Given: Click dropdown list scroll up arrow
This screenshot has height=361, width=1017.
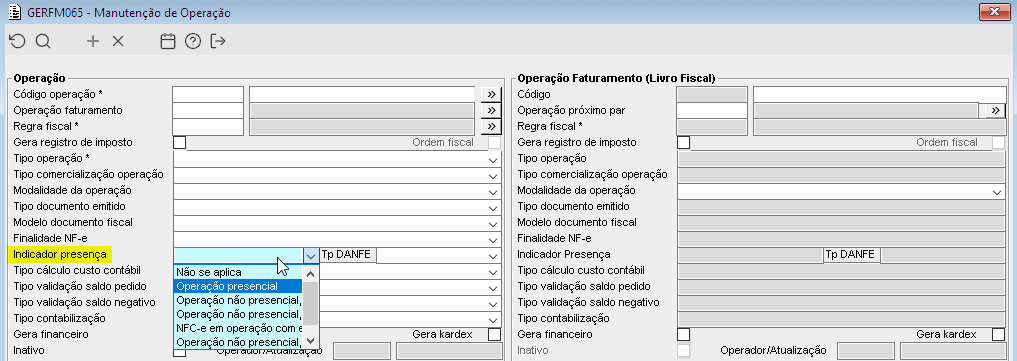Looking at the screenshot, I should pyautogui.click(x=311, y=273).
